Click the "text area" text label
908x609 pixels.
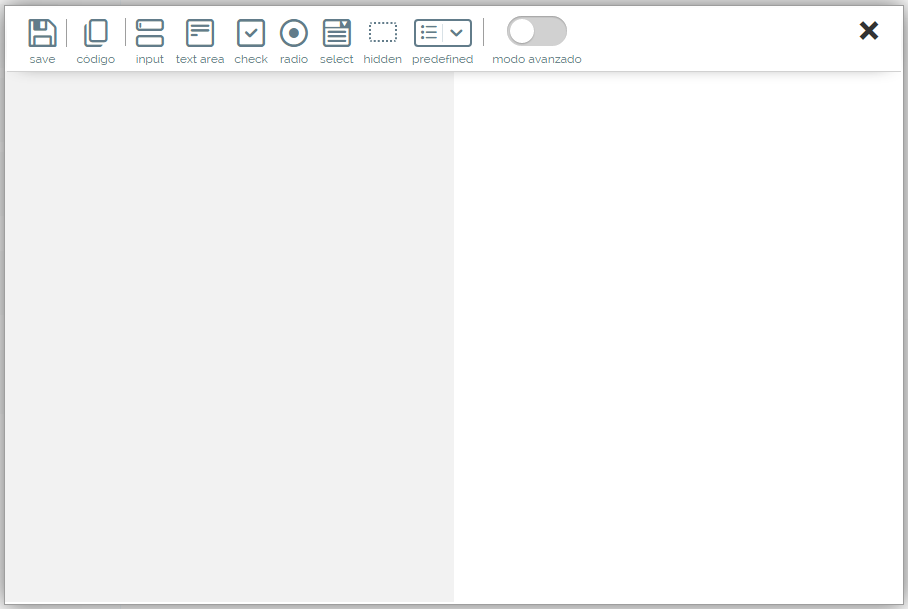click(200, 60)
